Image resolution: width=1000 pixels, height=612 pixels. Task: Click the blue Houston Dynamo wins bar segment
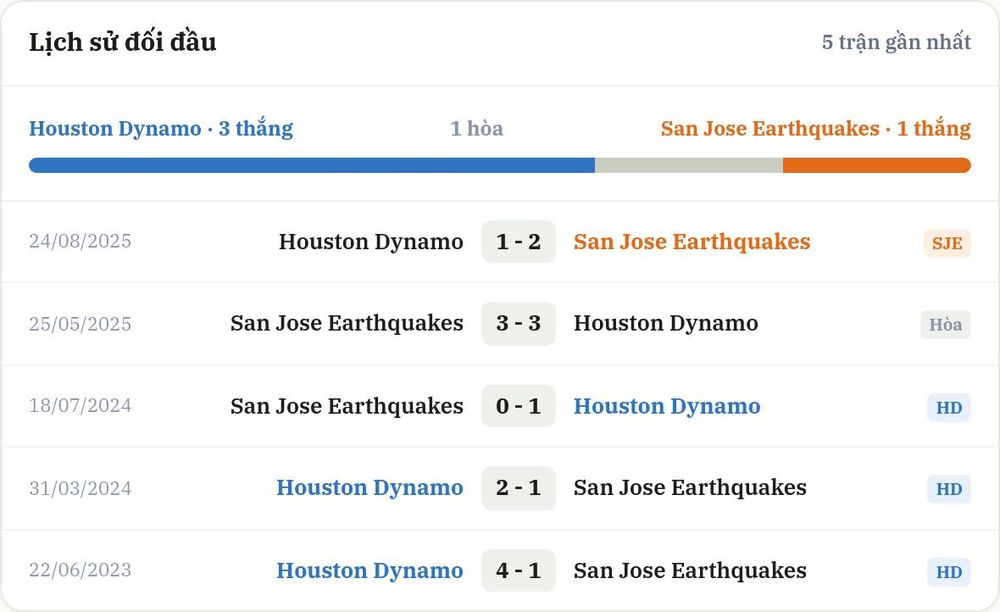point(312,166)
